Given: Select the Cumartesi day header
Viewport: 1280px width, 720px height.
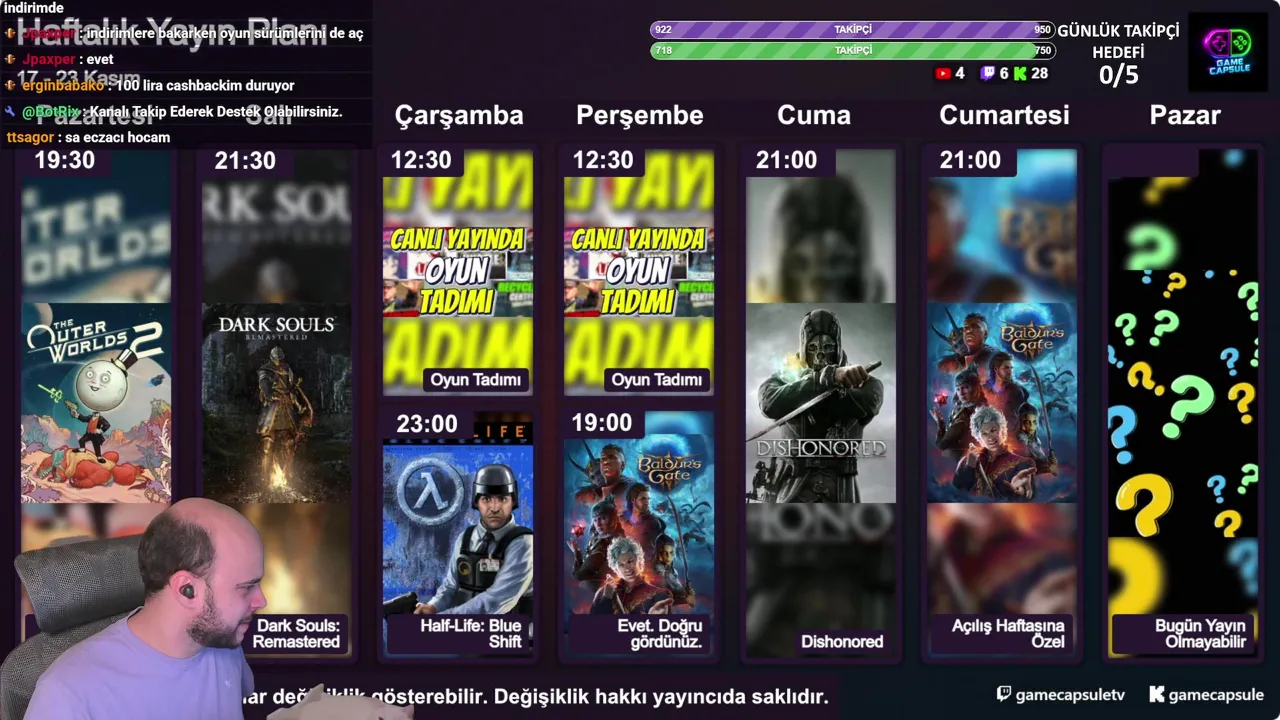Looking at the screenshot, I should point(1004,115).
